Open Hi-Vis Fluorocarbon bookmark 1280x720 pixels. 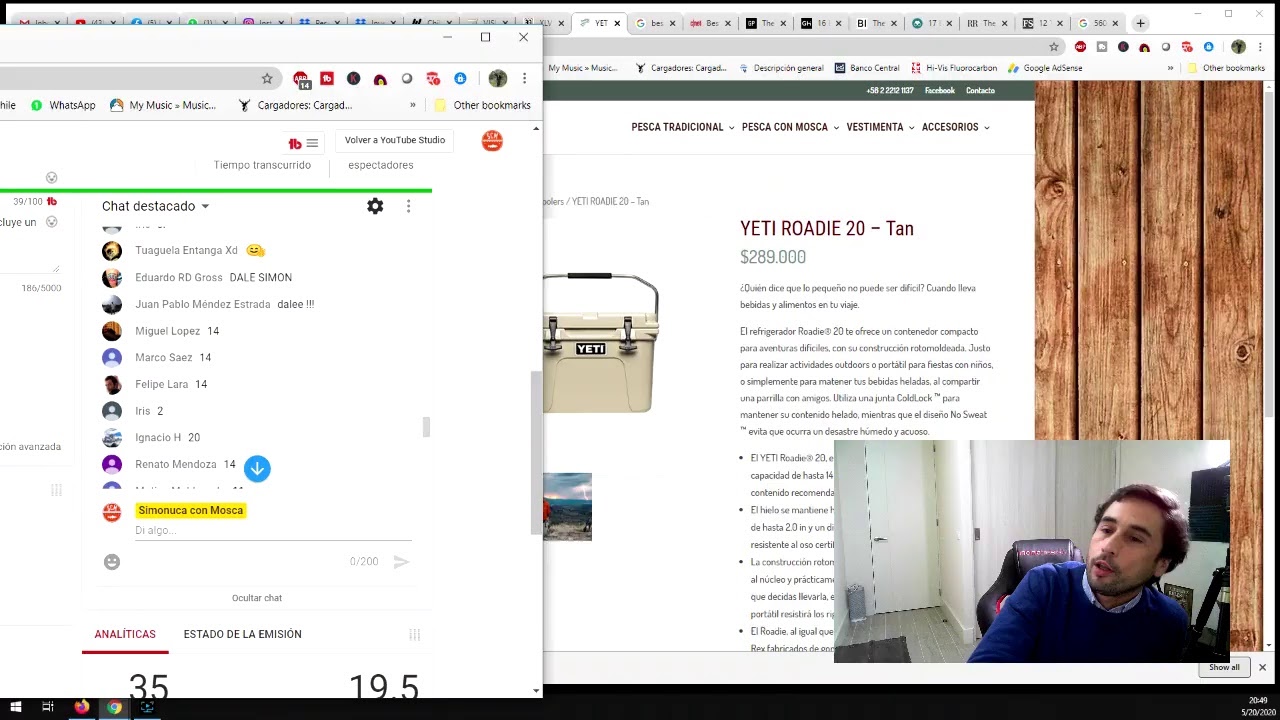(953, 68)
